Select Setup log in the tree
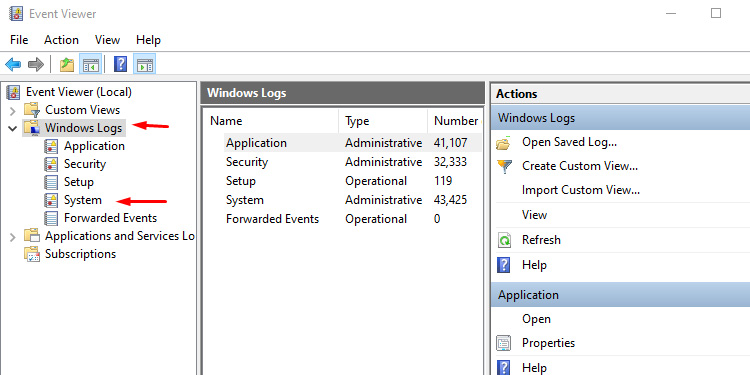Viewport: 750px width, 375px height. tap(79, 182)
